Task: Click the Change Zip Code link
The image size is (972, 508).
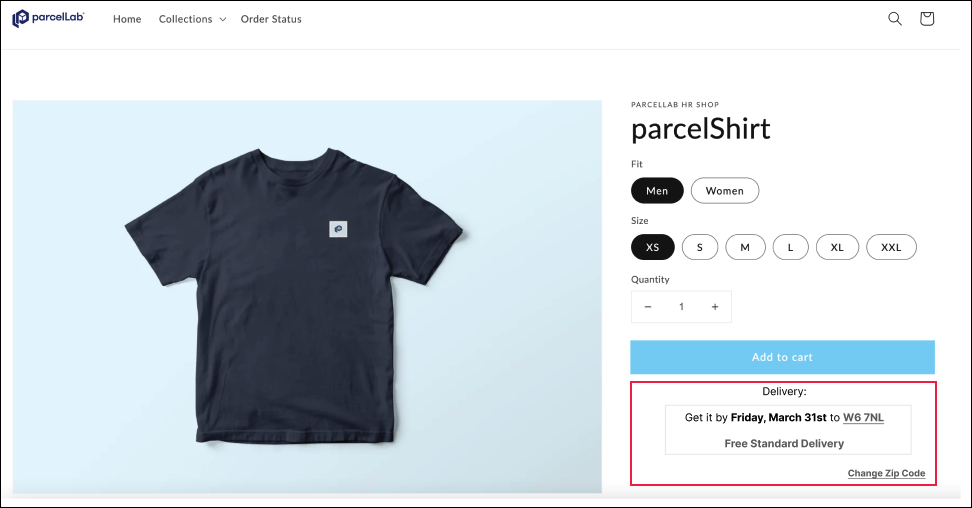Action: coord(886,473)
